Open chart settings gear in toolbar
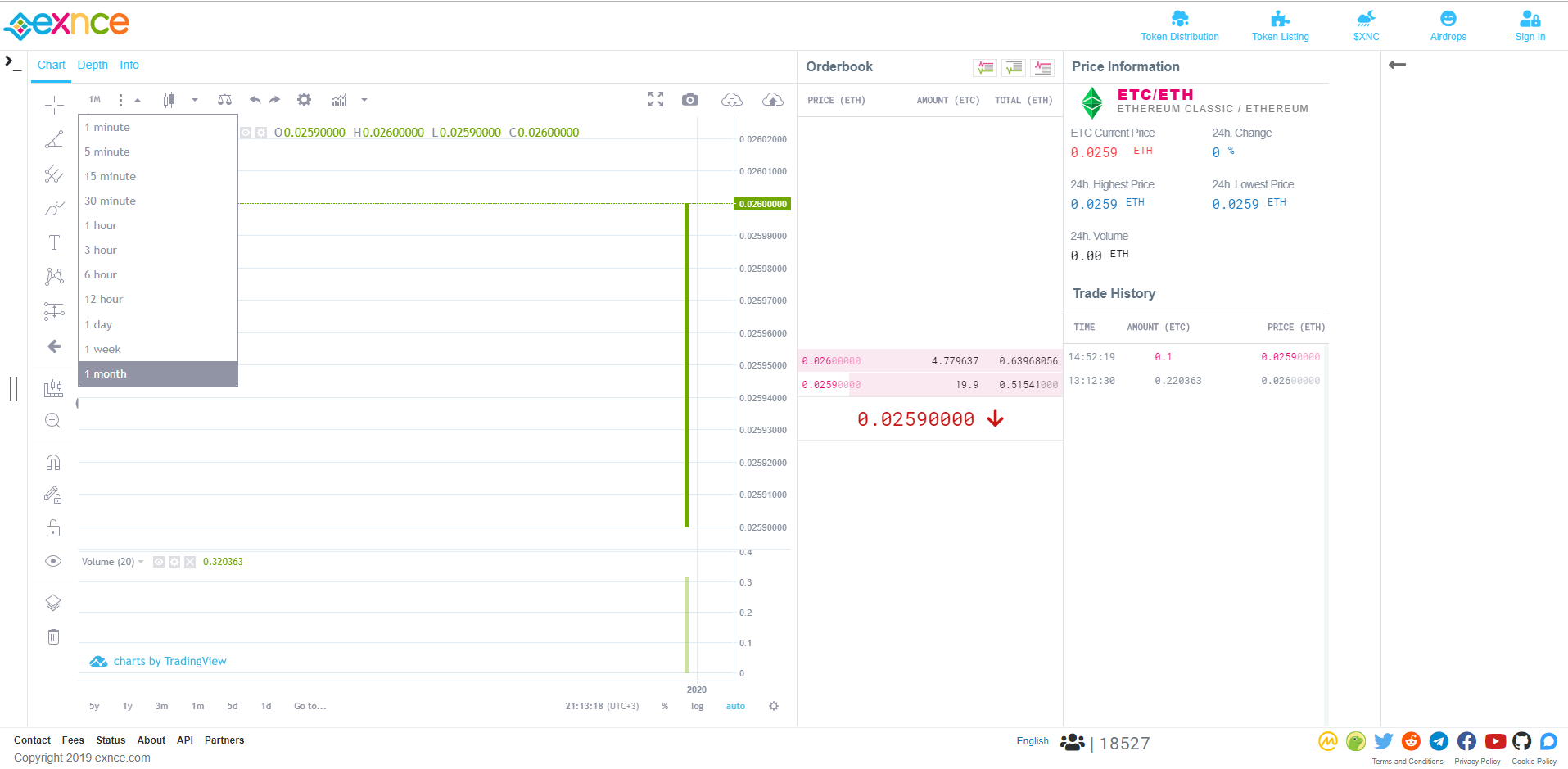 [304, 100]
